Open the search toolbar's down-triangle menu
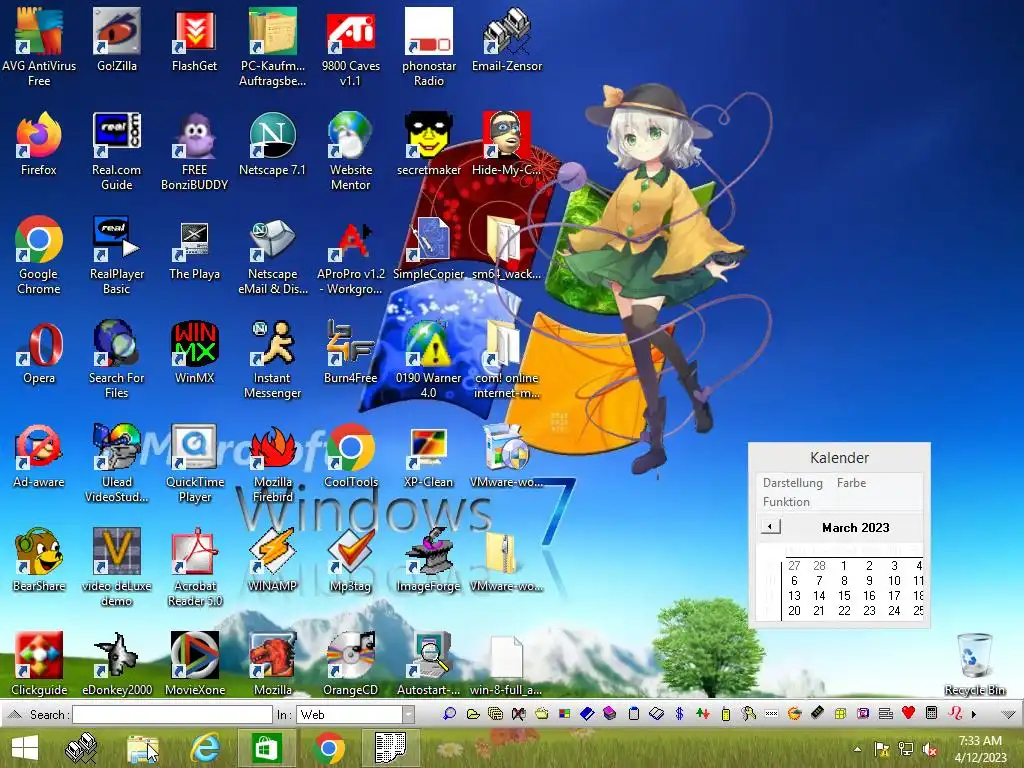Image resolution: width=1024 pixels, height=768 pixels. click(1008, 714)
